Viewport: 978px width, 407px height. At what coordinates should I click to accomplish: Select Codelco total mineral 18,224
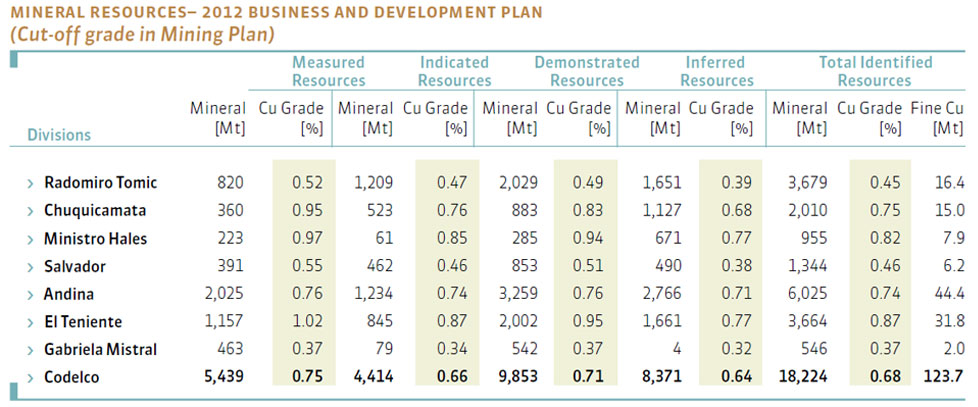802,377
